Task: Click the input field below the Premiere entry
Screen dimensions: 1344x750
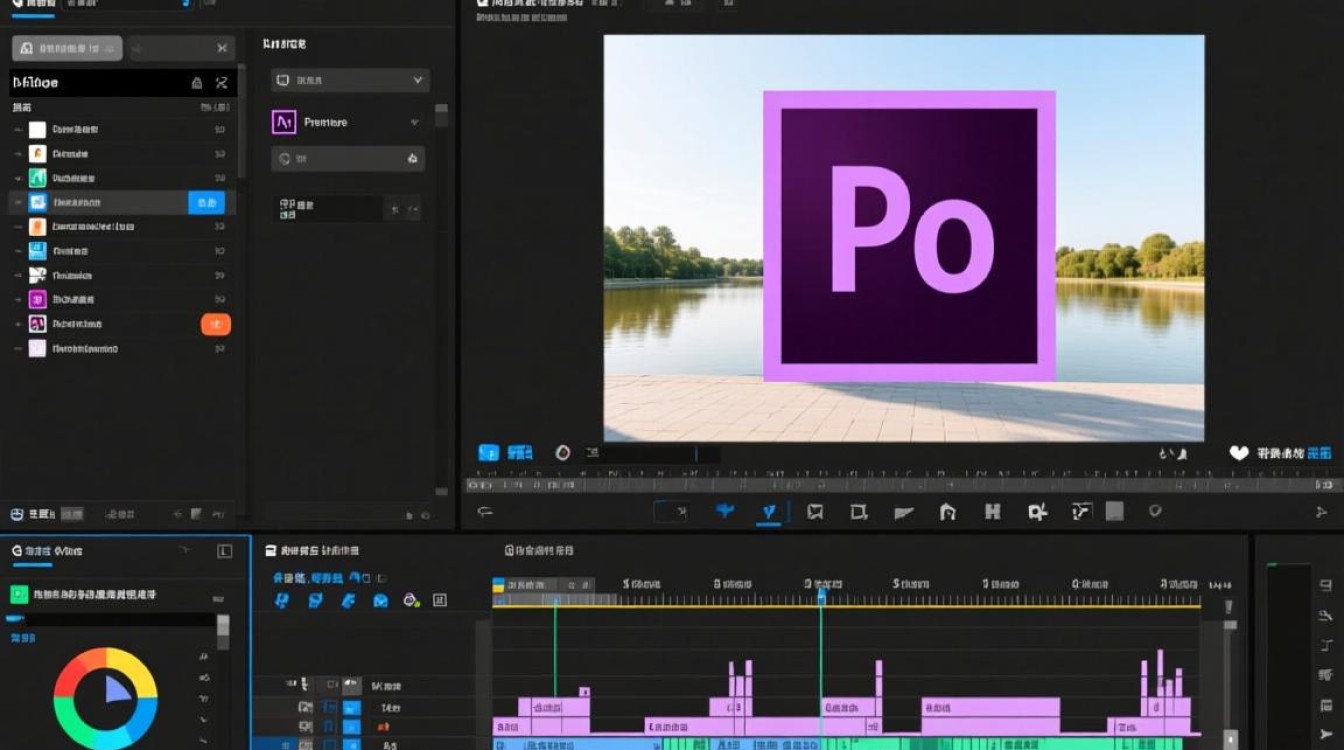Action: click(348, 158)
